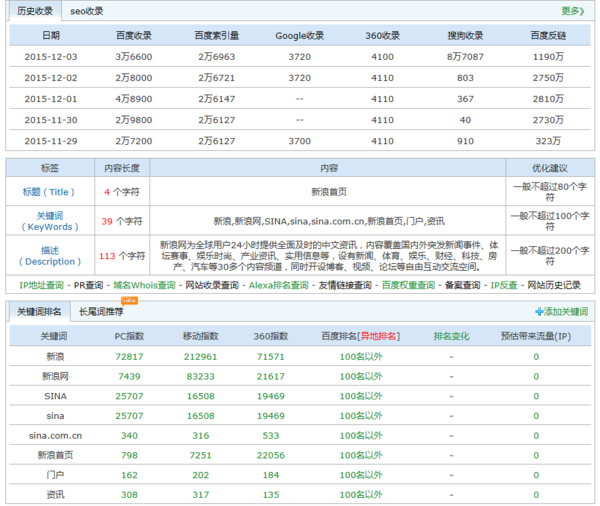
Task: Click the 移动指数 column header
Action: 201,336
